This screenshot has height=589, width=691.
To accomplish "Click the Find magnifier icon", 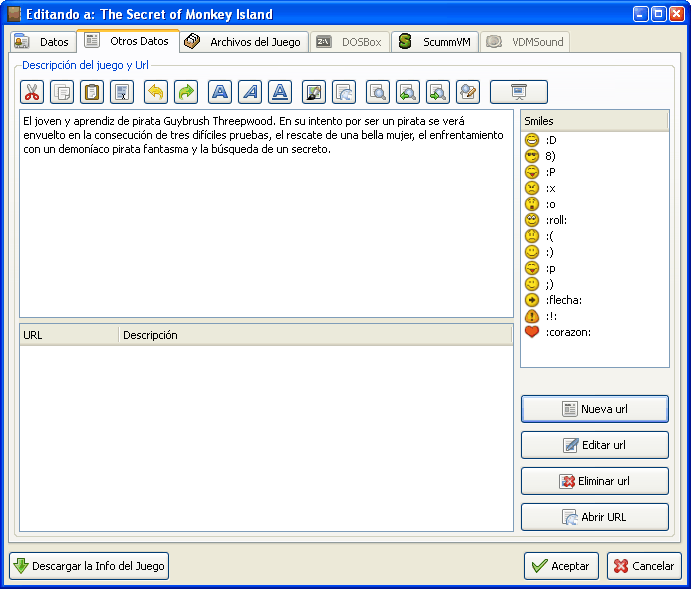I will [x=378, y=92].
